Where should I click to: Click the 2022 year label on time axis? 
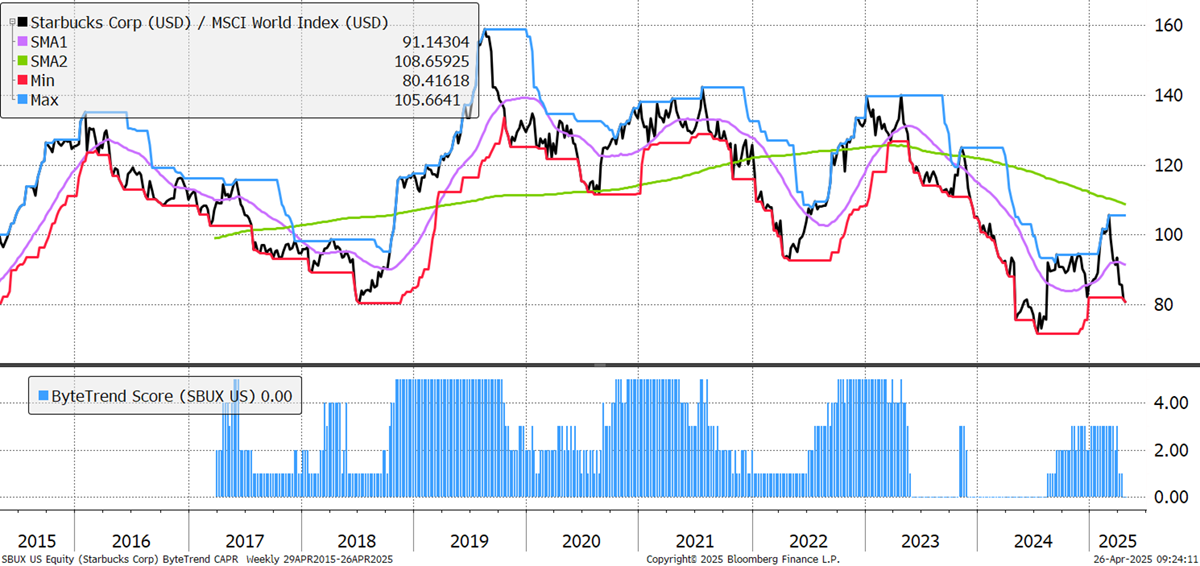pyautogui.click(x=808, y=540)
